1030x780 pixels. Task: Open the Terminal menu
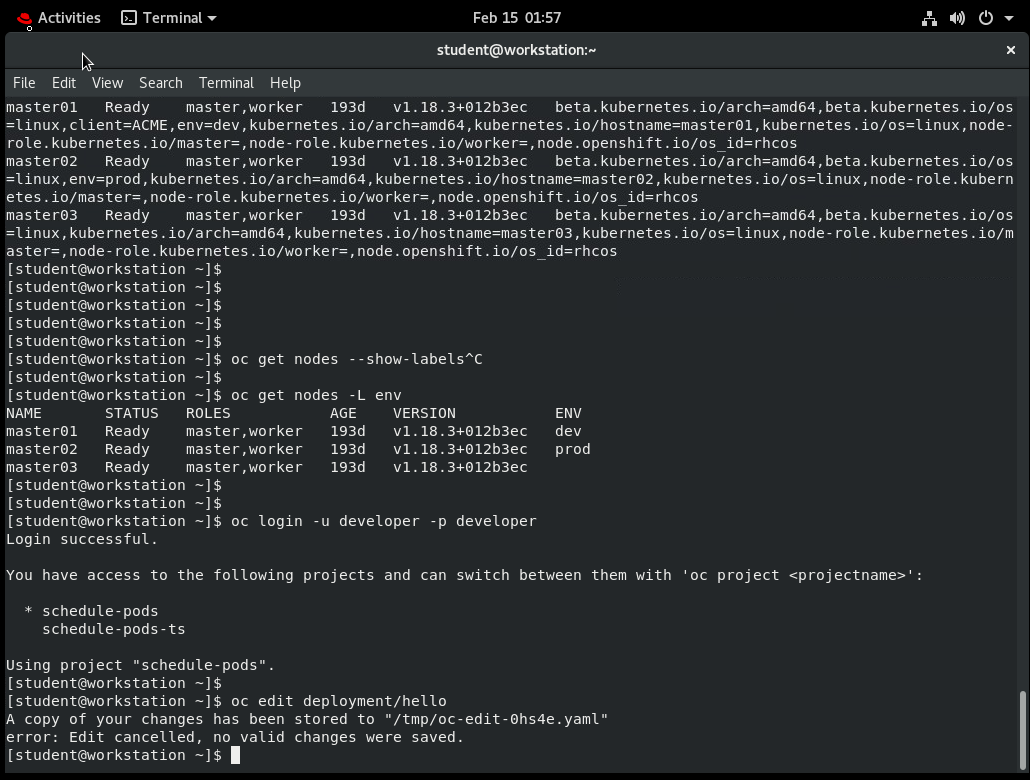tap(226, 83)
